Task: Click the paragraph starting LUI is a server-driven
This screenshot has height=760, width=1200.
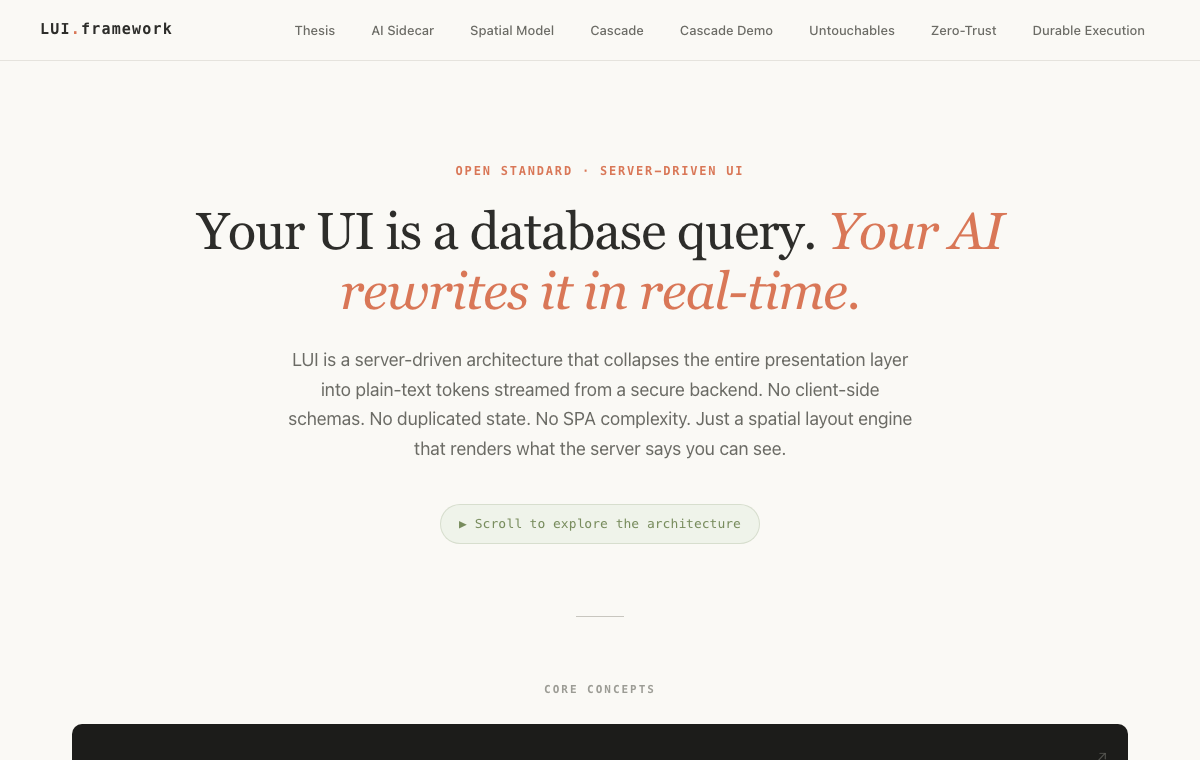Action: pyautogui.click(x=600, y=404)
